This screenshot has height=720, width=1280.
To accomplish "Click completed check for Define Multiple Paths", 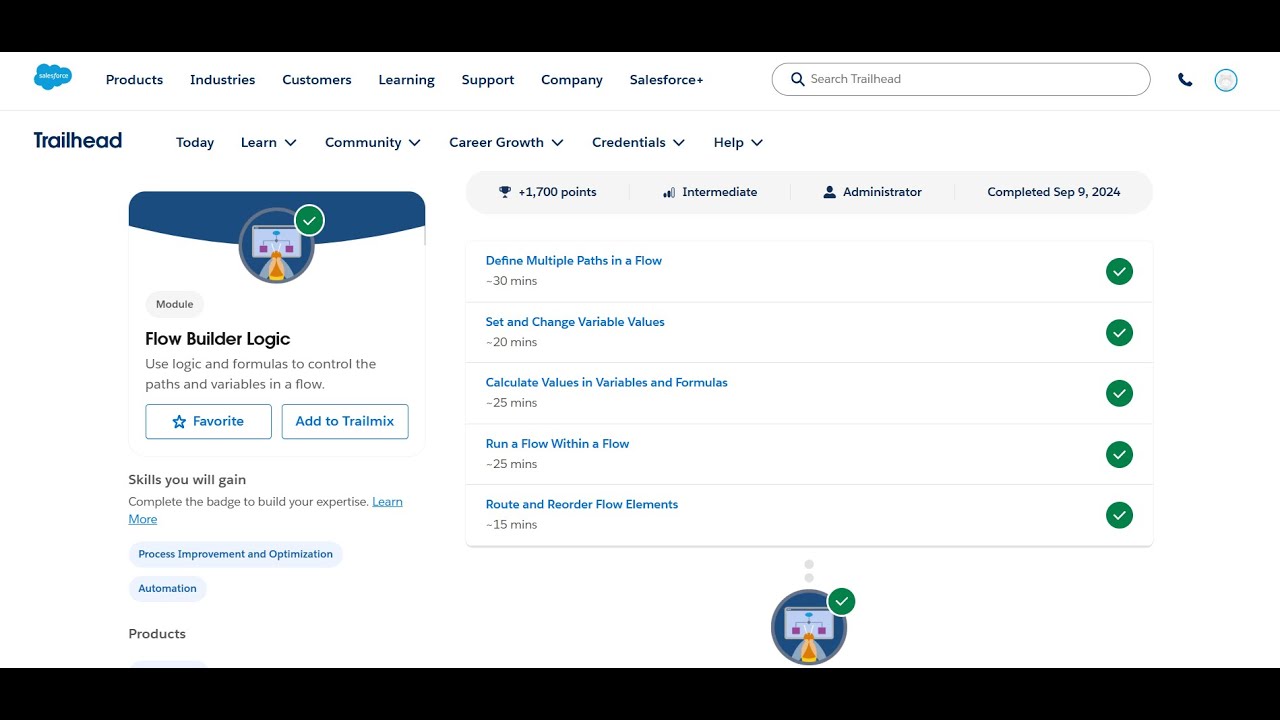I will (1119, 271).
